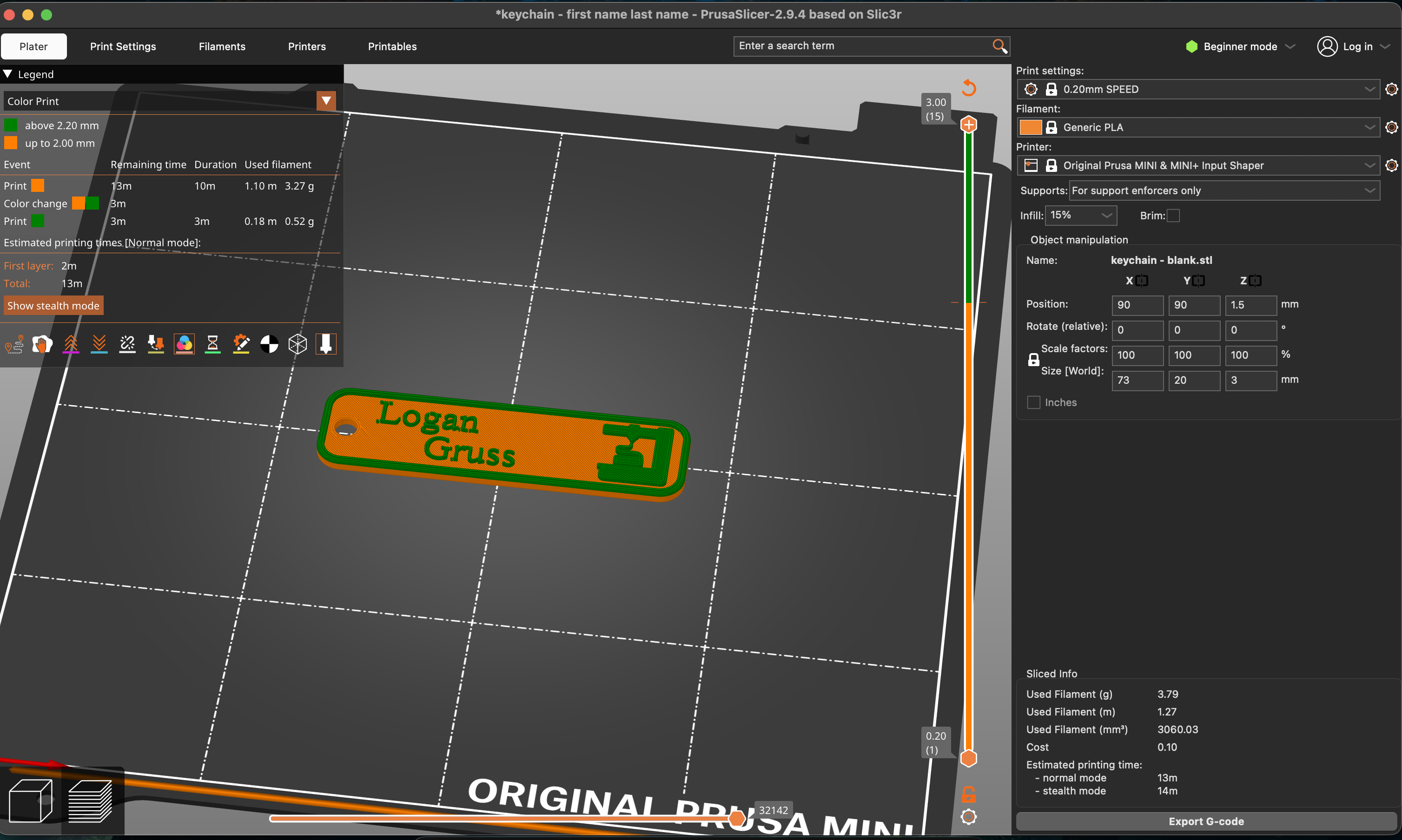This screenshot has height=840, width=1402.
Task: Open the Color Print view type dropdown
Action: [326, 101]
